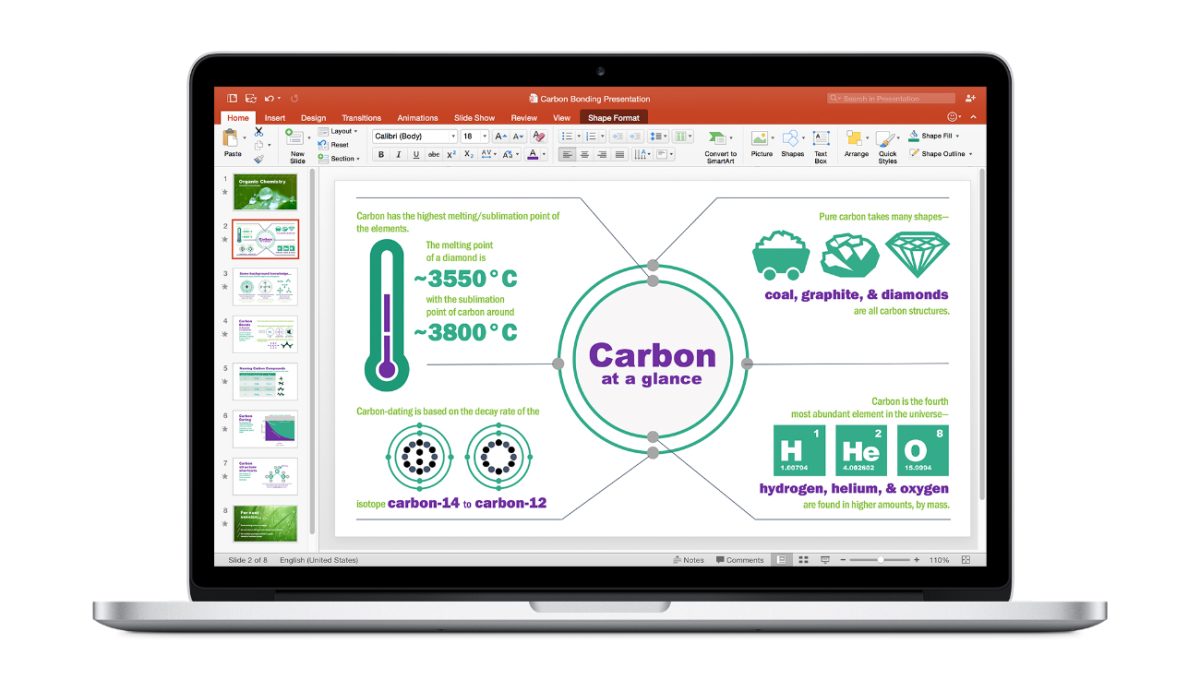The image size is (1200, 692).
Task: Click the Picture icon in ribbon
Action: point(761,140)
